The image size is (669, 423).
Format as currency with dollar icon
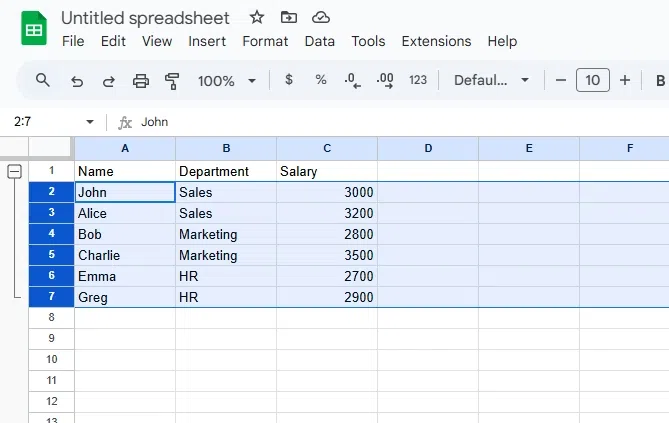point(289,80)
